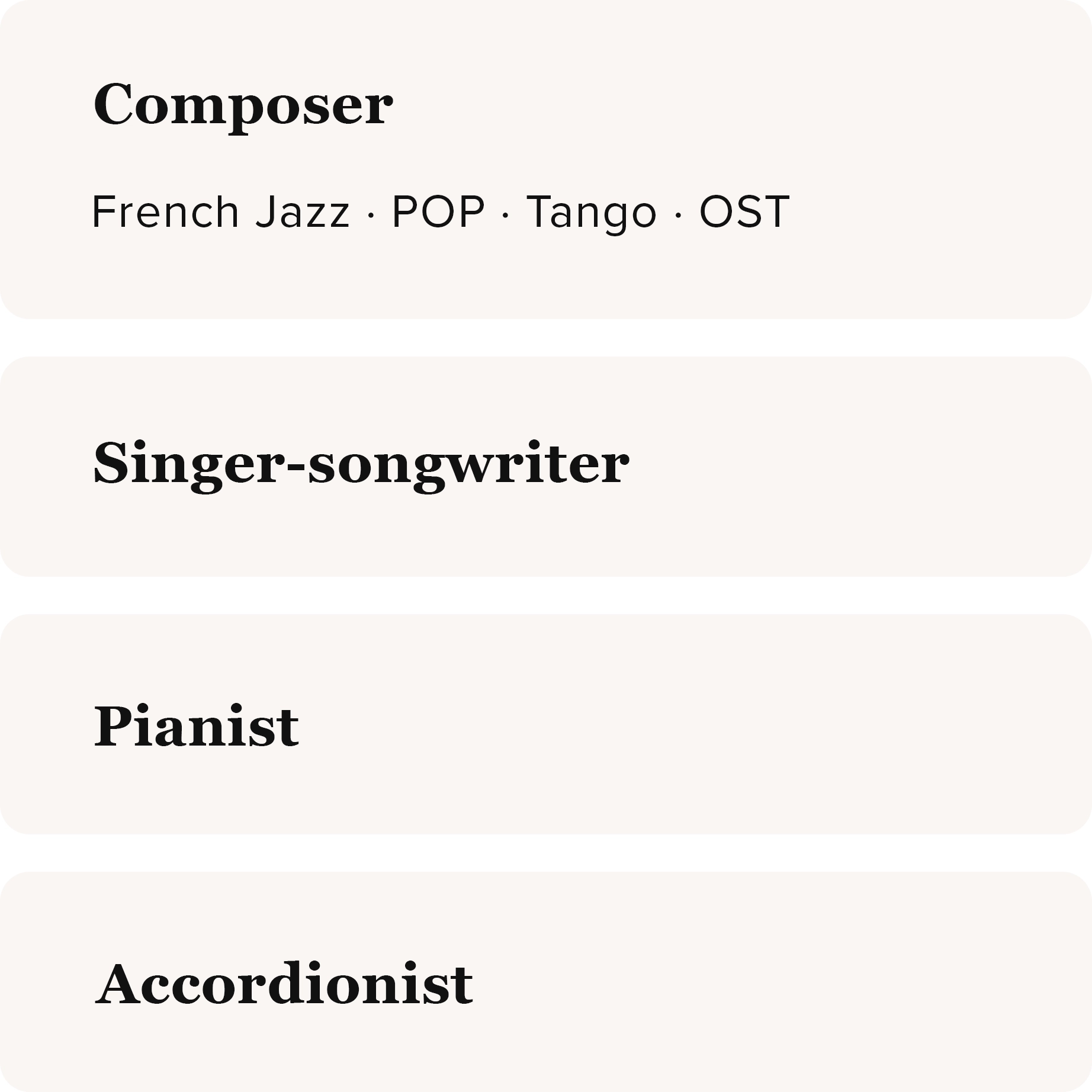Expand the Singer-songwriter accordion section

[x=546, y=467]
